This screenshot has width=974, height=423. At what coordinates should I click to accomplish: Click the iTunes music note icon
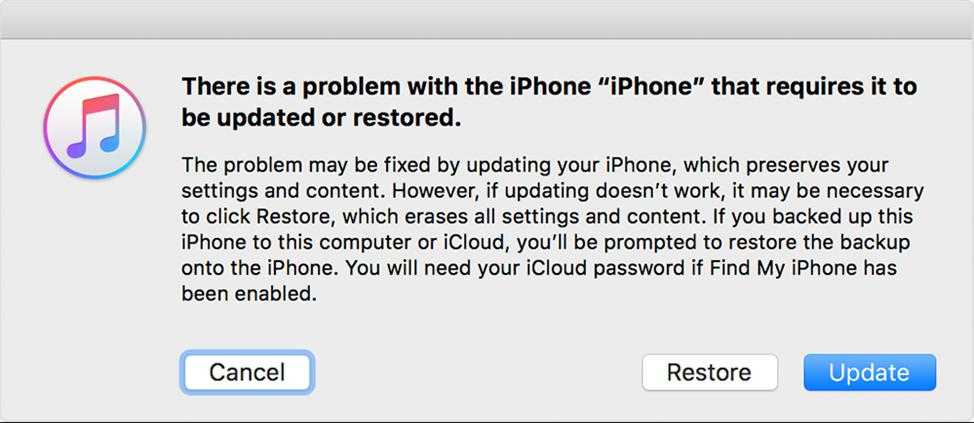[94, 126]
